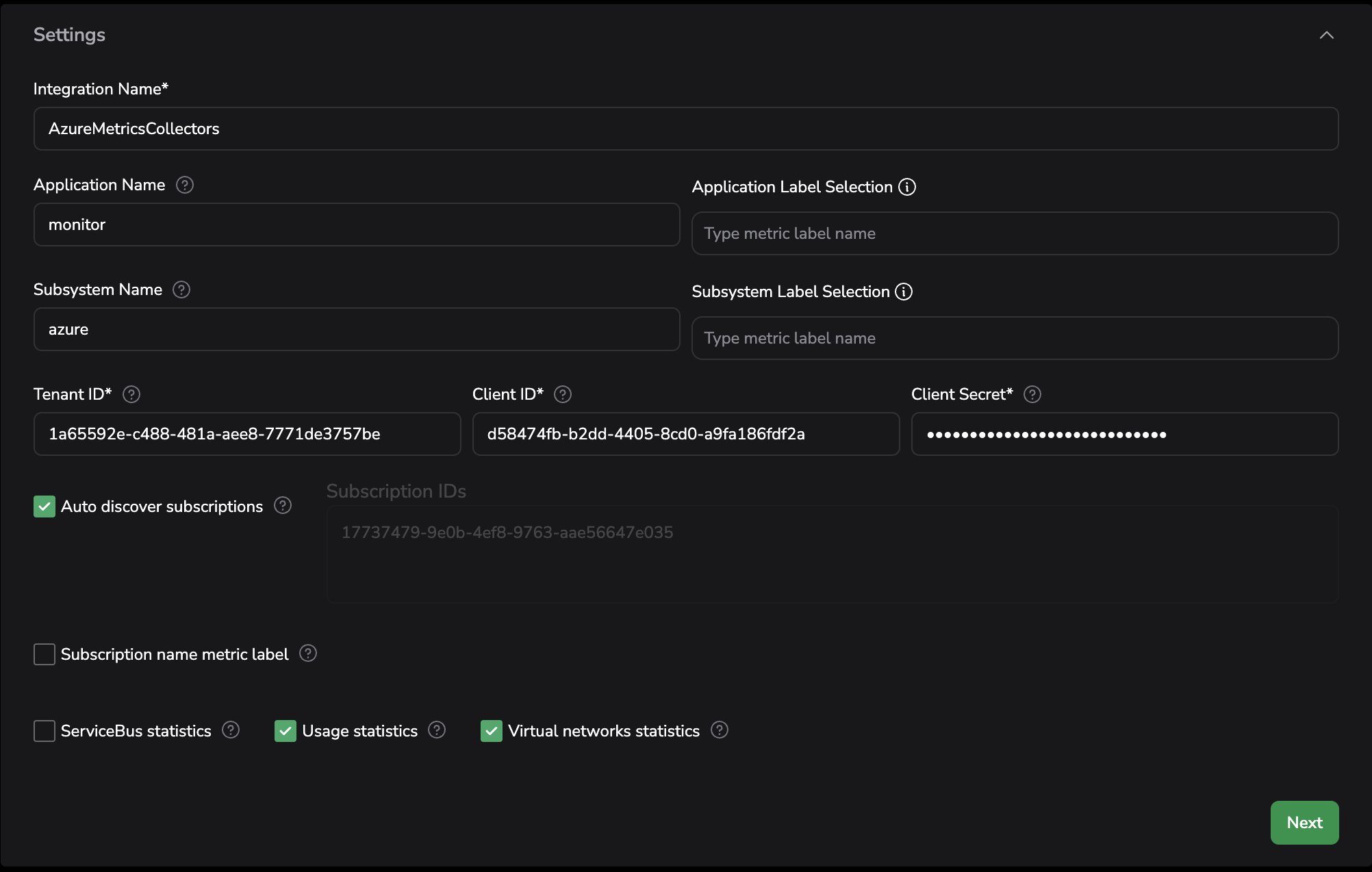Disable Usage statistics checkbox
Image resolution: width=1372 pixels, height=872 pixels.
pyautogui.click(x=285, y=731)
